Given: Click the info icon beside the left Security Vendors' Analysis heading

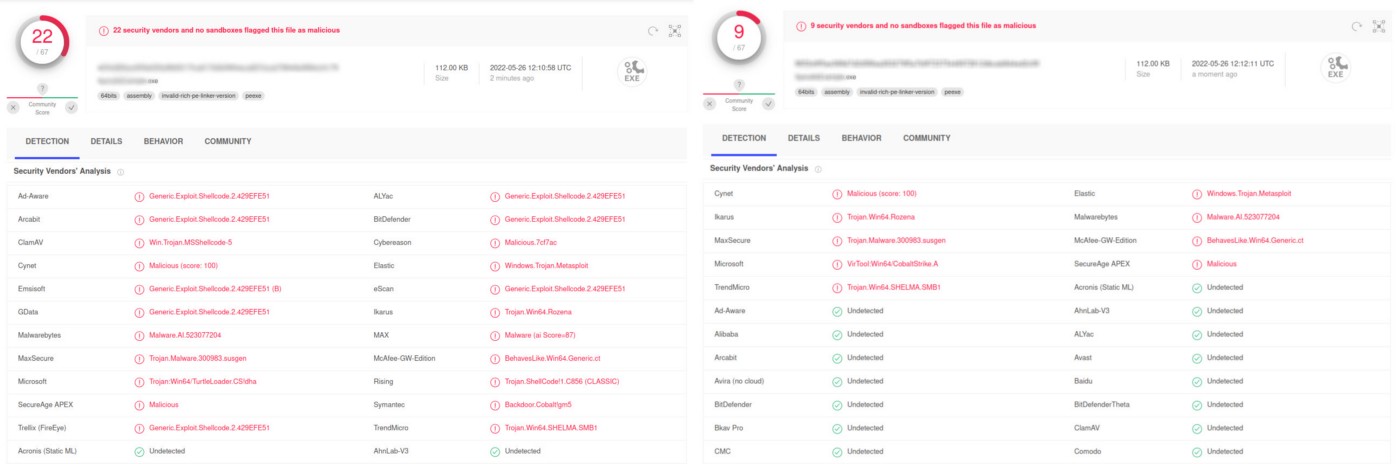Looking at the screenshot, I should [120, 172].
